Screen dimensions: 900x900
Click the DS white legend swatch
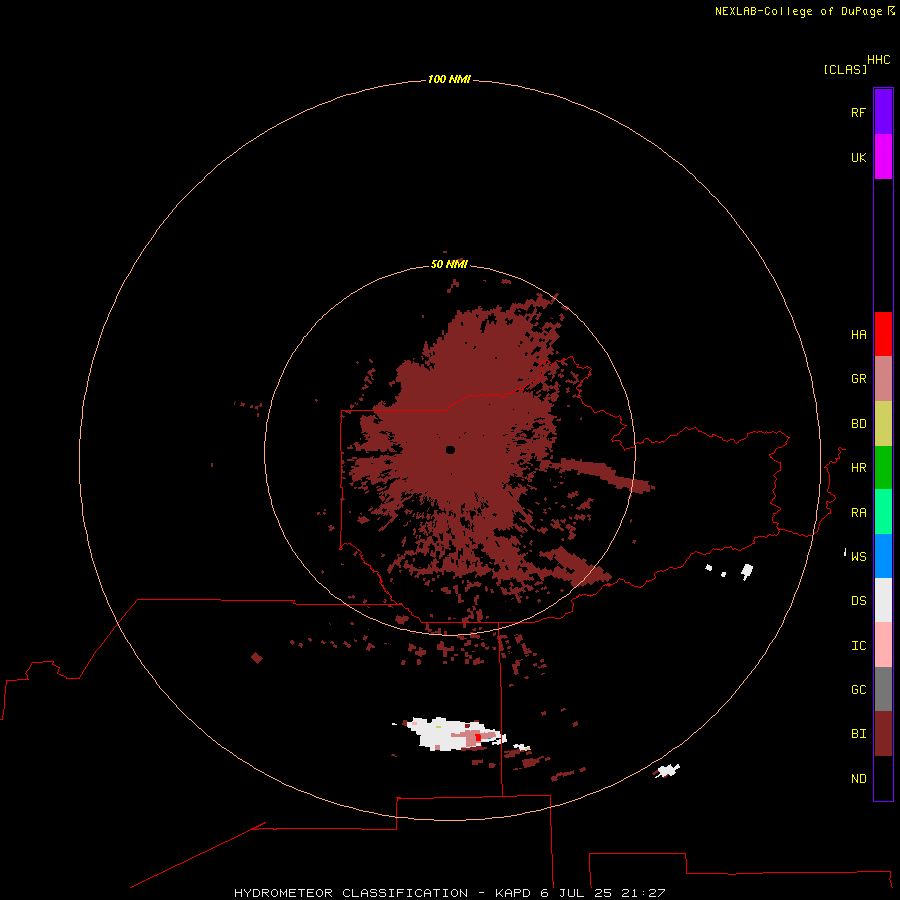pyautogui.click(x=883, y=600)
